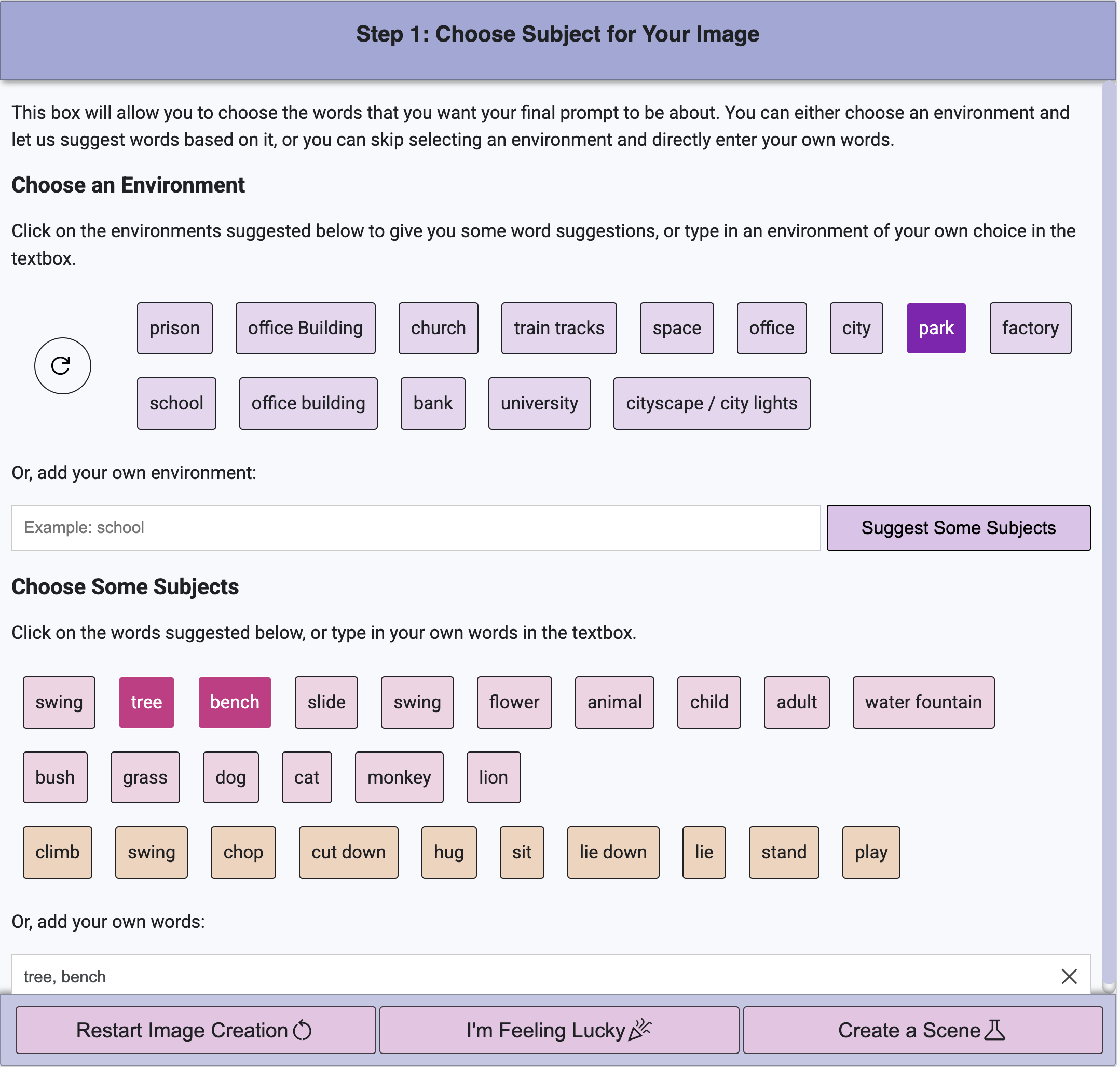Click the Restart Image Creation button
Image resolution: width=1120 pixels, height=1067 pixels.
point(195,1030)
